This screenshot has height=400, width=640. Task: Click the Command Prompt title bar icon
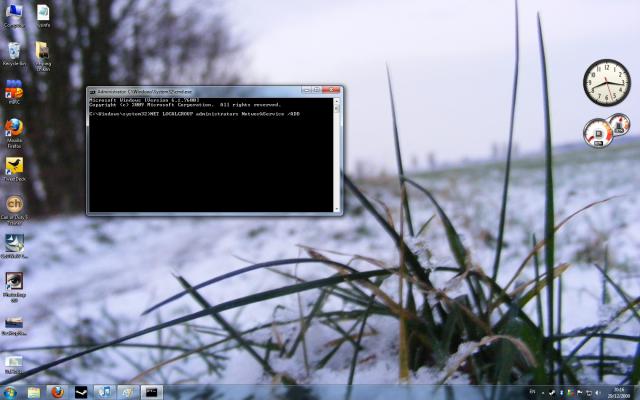(93, 91)
